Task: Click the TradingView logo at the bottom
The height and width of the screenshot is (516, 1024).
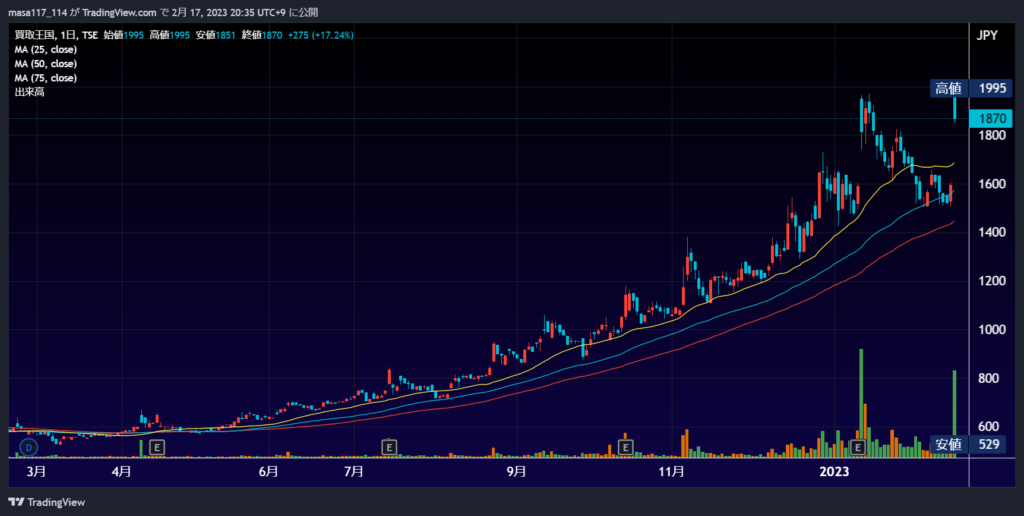Action: pyautogui.click(x=46, y=502)
